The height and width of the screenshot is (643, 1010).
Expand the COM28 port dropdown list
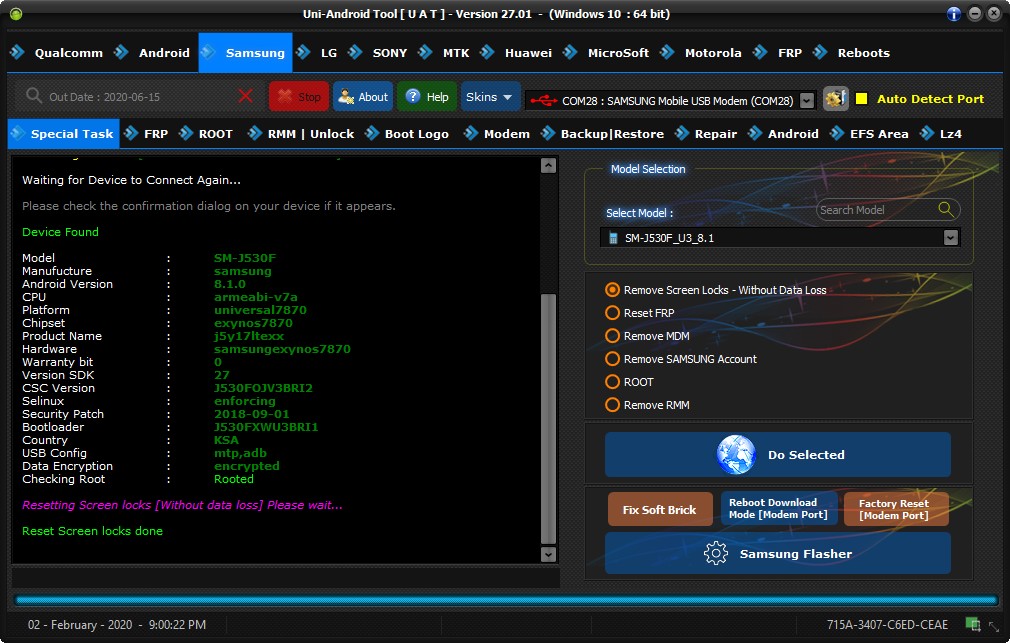click(x=807, y=100)
